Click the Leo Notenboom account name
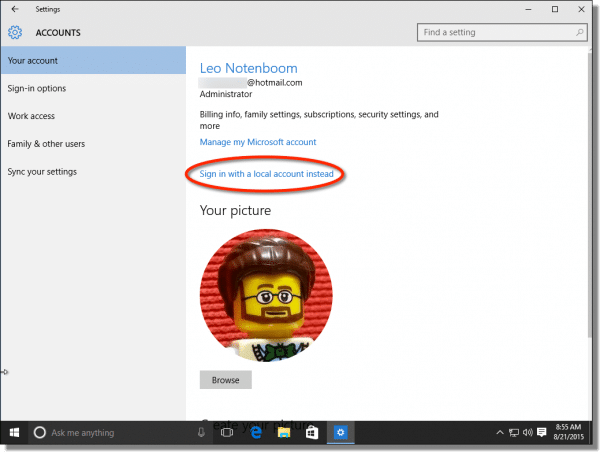 [x=248, y=69]
